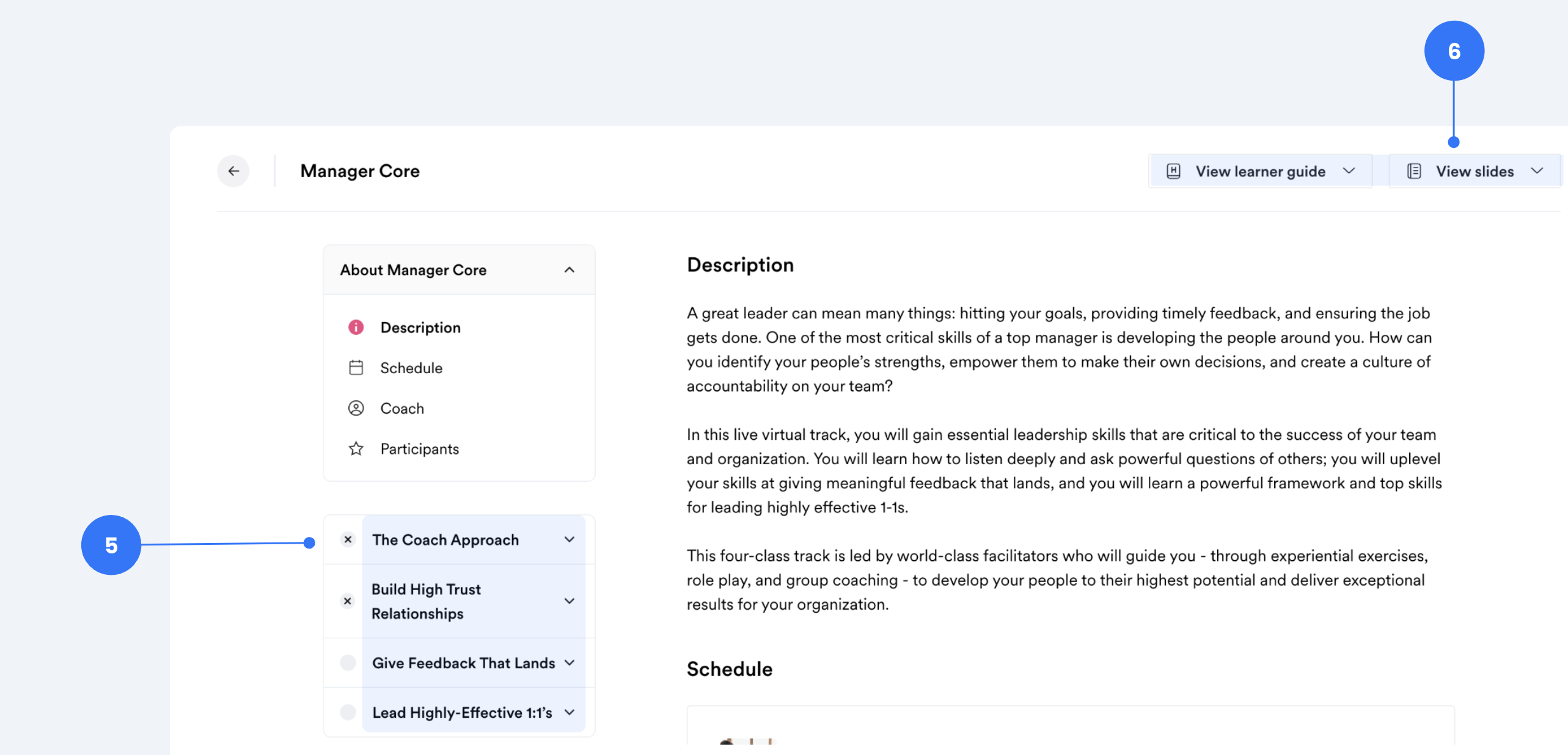1568x755 pixels.
Task: Click the blue callout marker labeled 5
Action: pos(112,545)
